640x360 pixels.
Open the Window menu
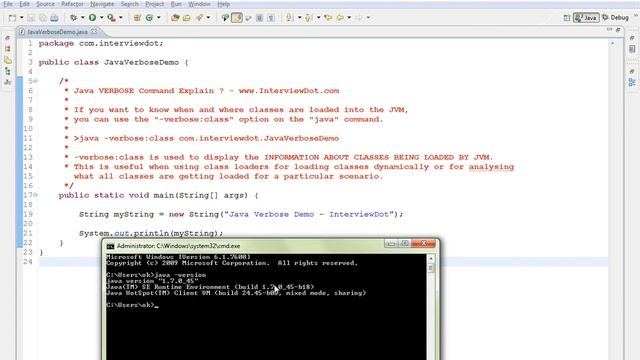coord(199,4)
